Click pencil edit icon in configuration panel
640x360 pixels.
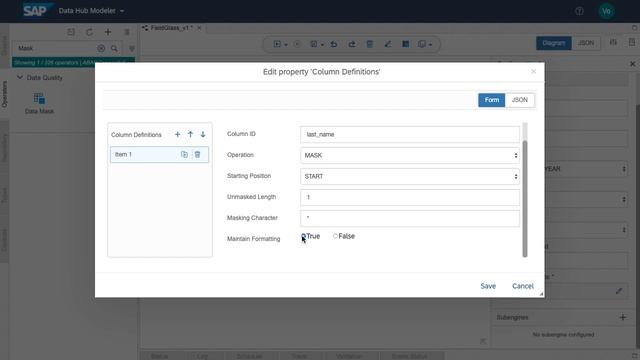coord(619,291)
